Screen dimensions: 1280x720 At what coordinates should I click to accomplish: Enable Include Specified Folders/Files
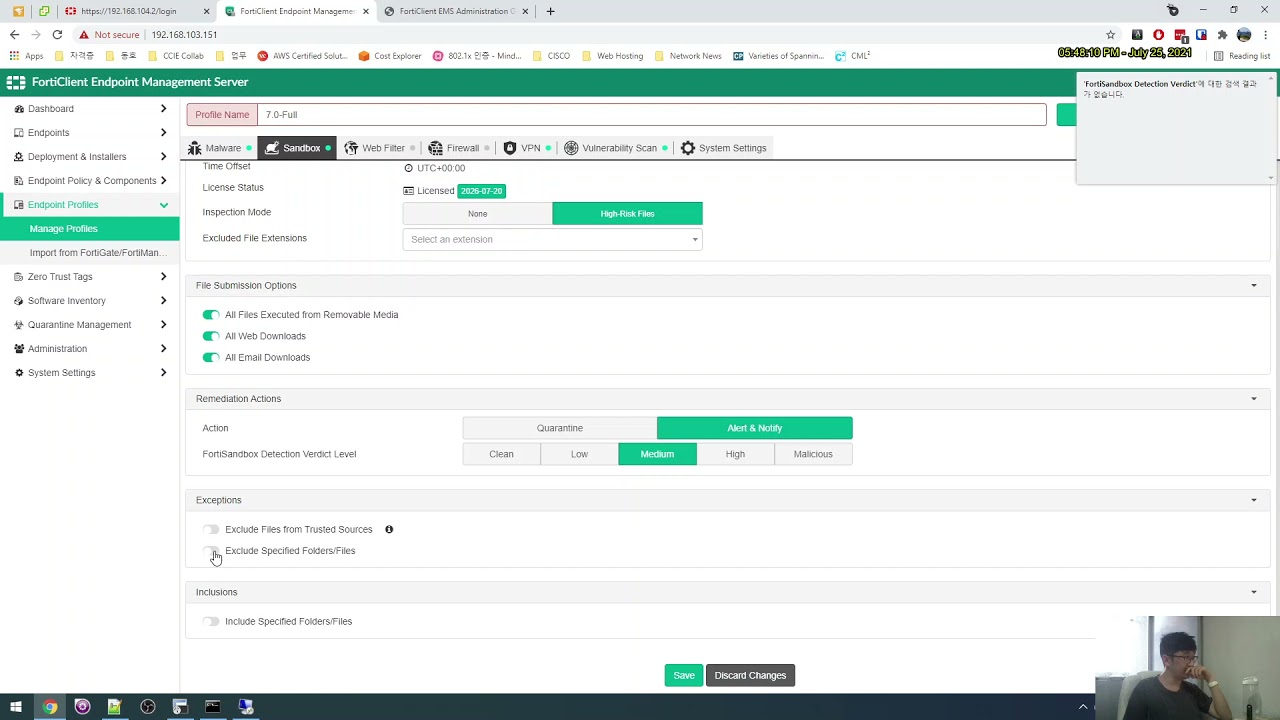point(210,621)
